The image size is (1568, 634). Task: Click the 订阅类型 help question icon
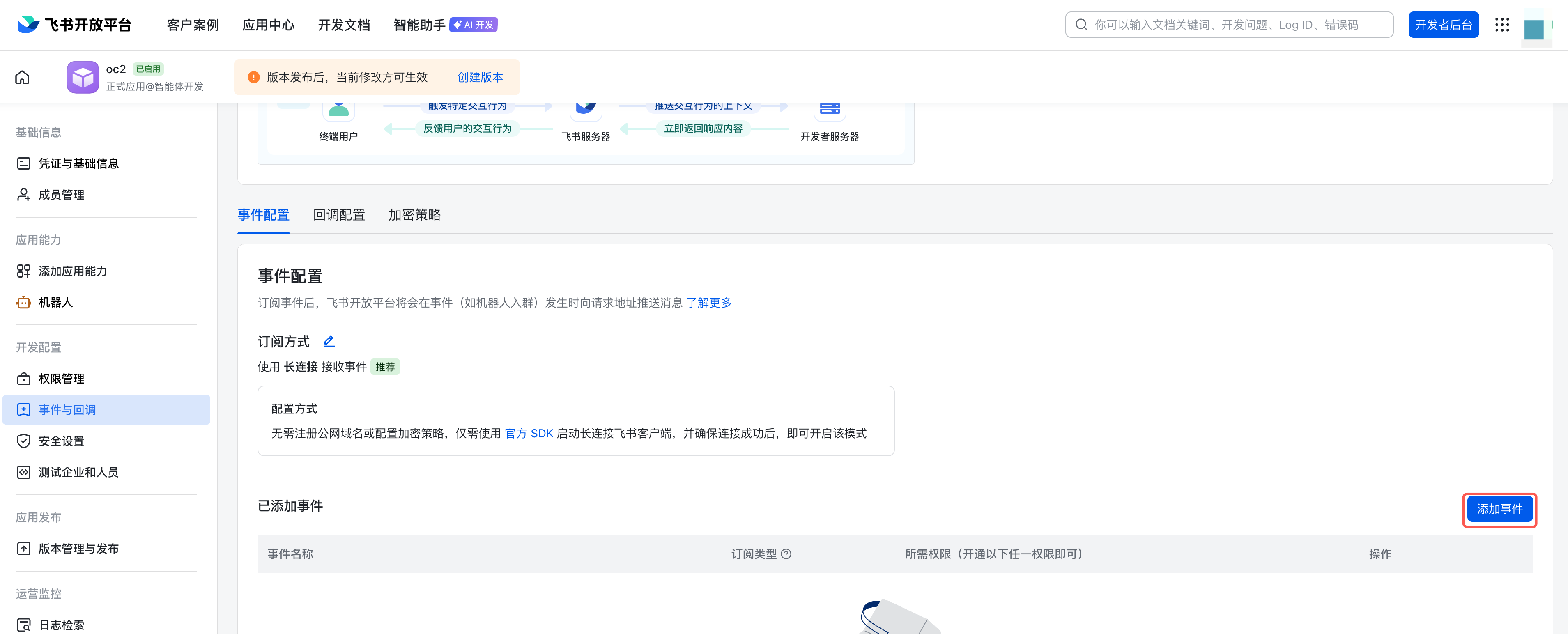click(x=786, y=554)
